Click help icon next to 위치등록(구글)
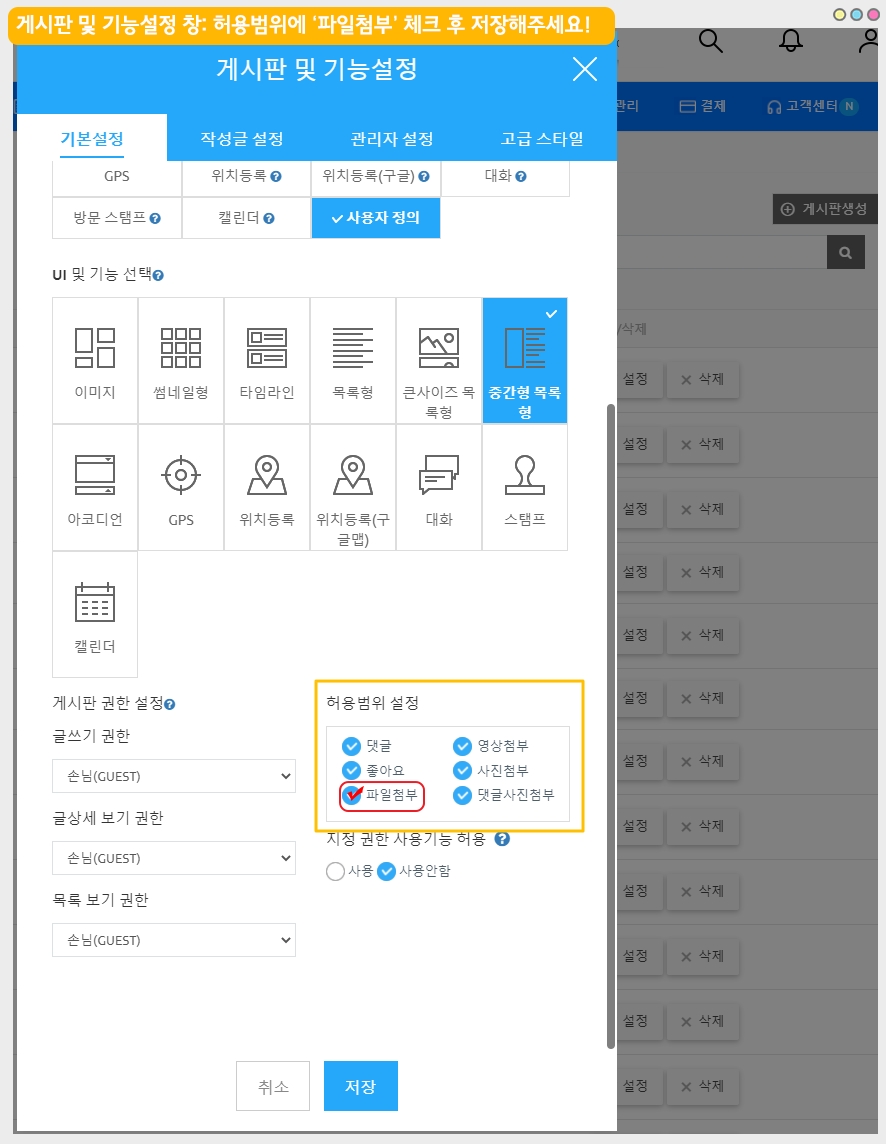886x1144 pixels. pos(424,177)
